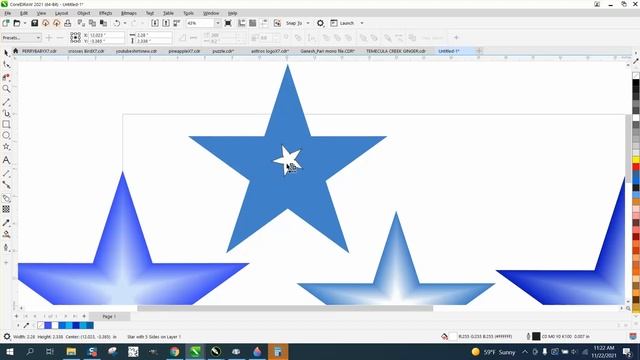Click the Full-screen preview icon

[x=228, y=23]
